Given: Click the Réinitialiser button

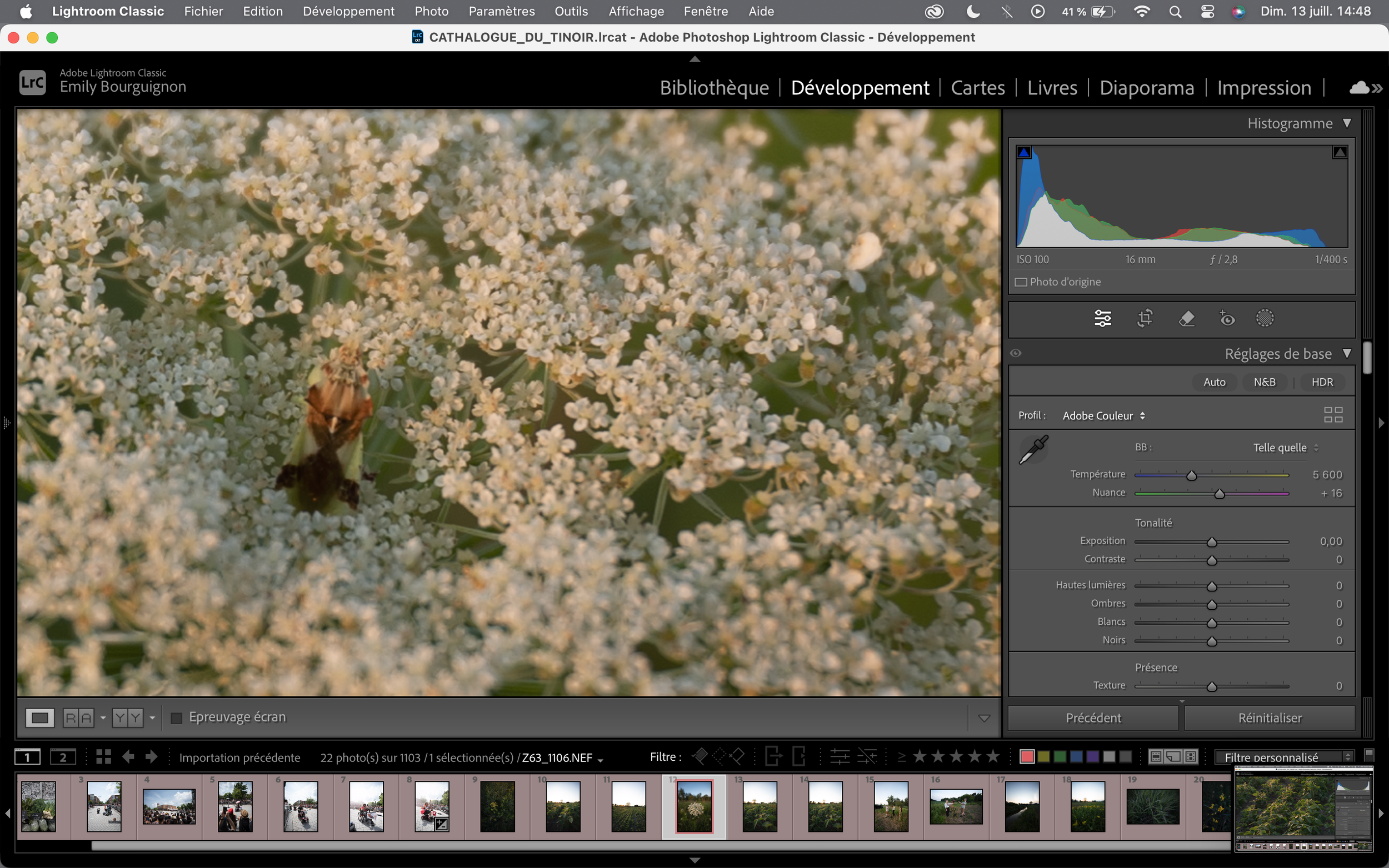Looking at the screenshot, I should 1269,718.
